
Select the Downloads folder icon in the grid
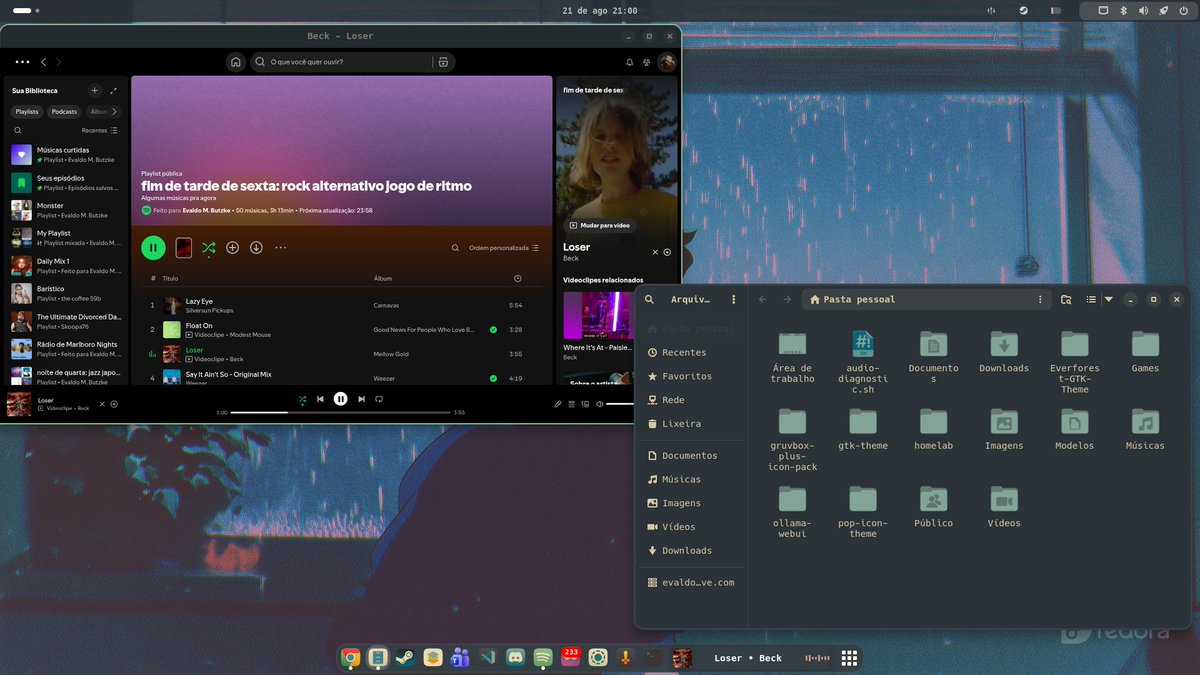(x=1004, y=344)
